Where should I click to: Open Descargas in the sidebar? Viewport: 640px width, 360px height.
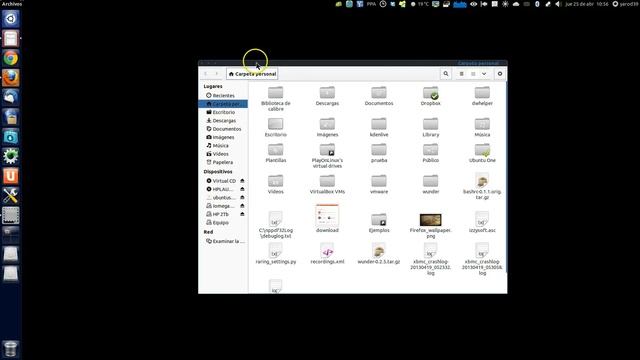click(x=223, y=121)
